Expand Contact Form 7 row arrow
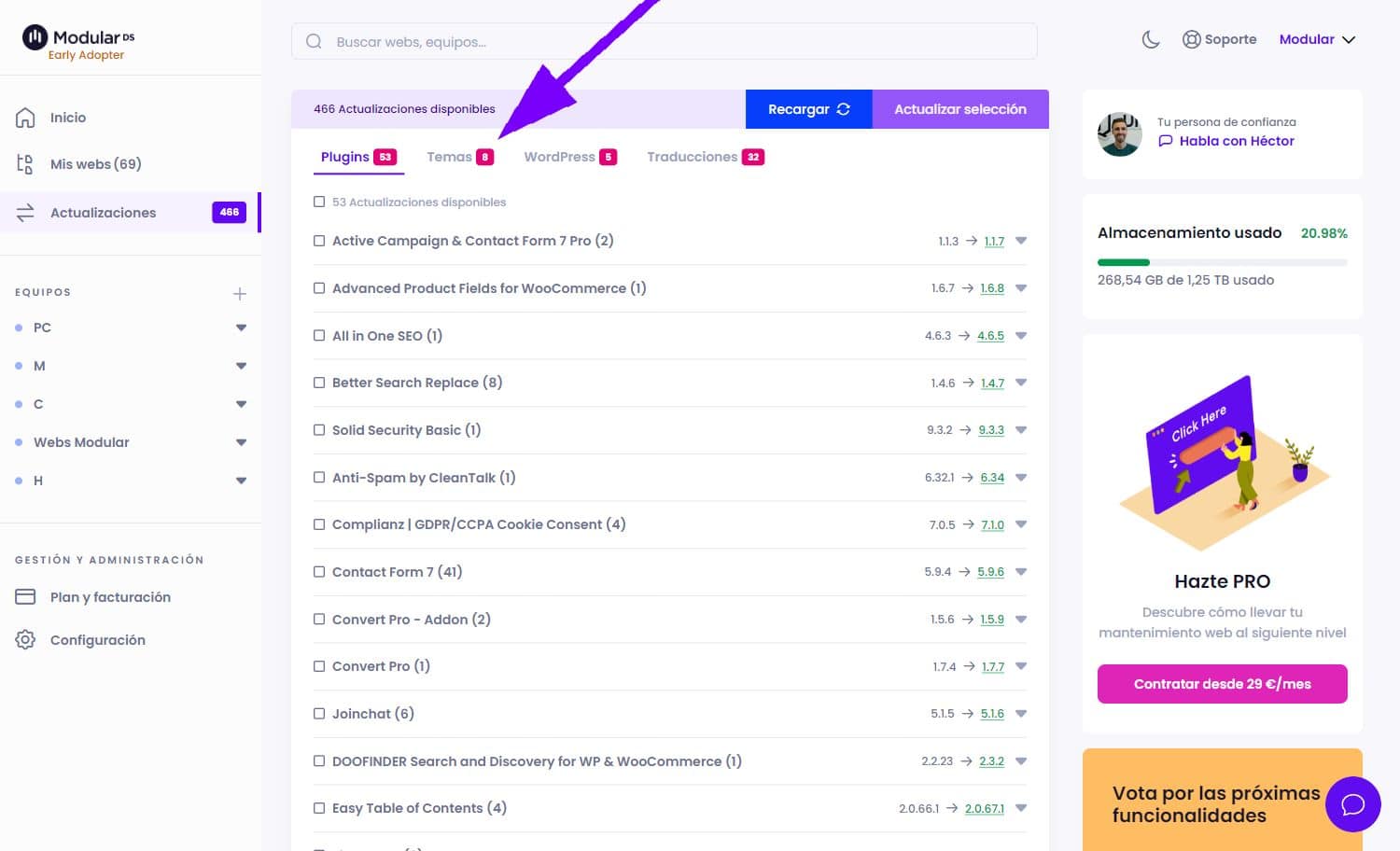This screenshot has height=851, width=1400. pos(1021,572)
